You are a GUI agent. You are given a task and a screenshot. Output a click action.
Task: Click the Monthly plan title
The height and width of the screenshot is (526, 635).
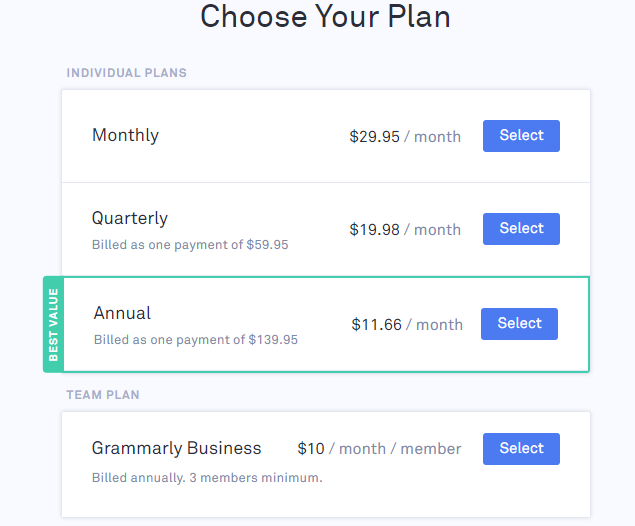click(x=125, y=136)
